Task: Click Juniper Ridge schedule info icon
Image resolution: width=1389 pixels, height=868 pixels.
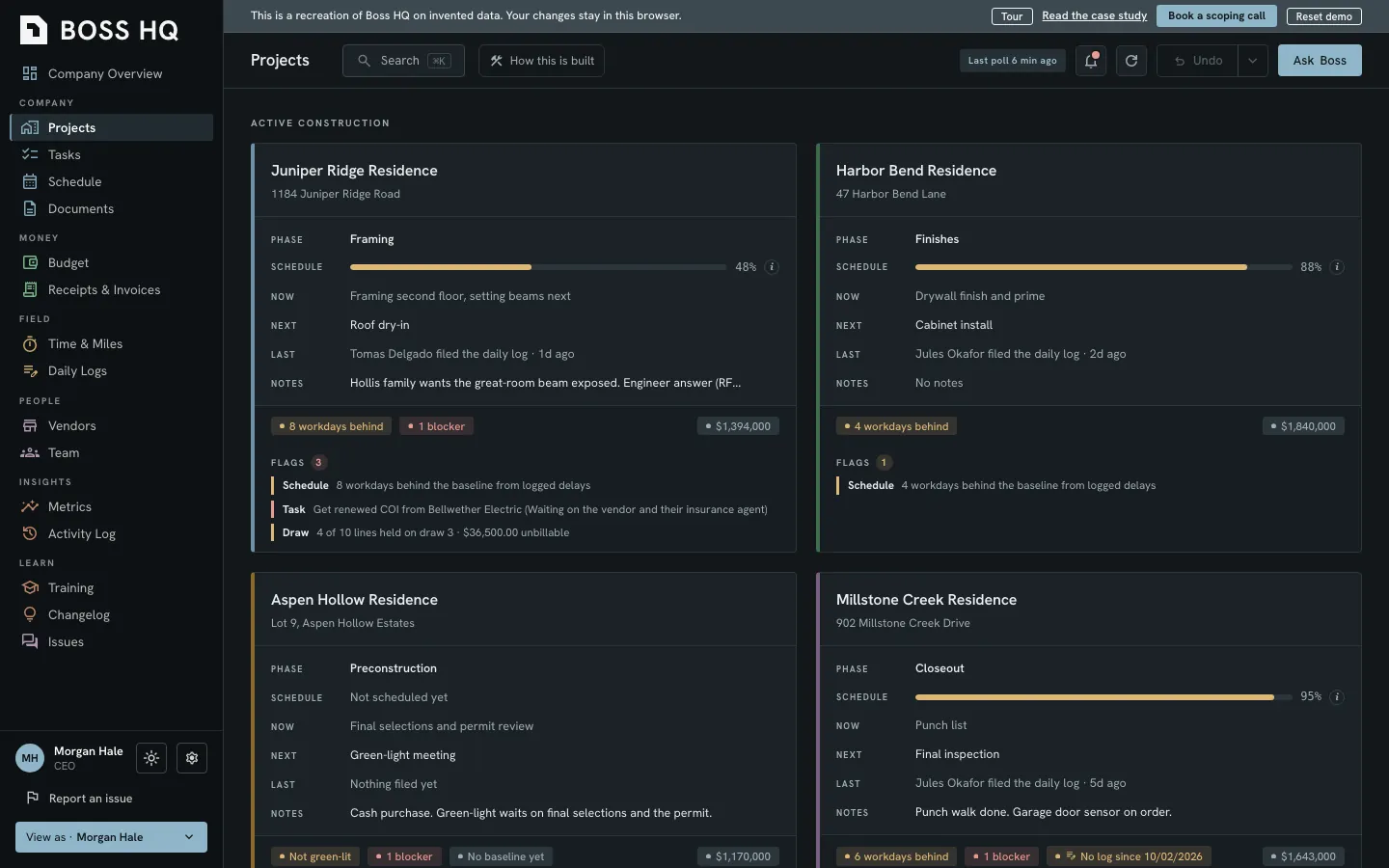Action: point(772,267)
